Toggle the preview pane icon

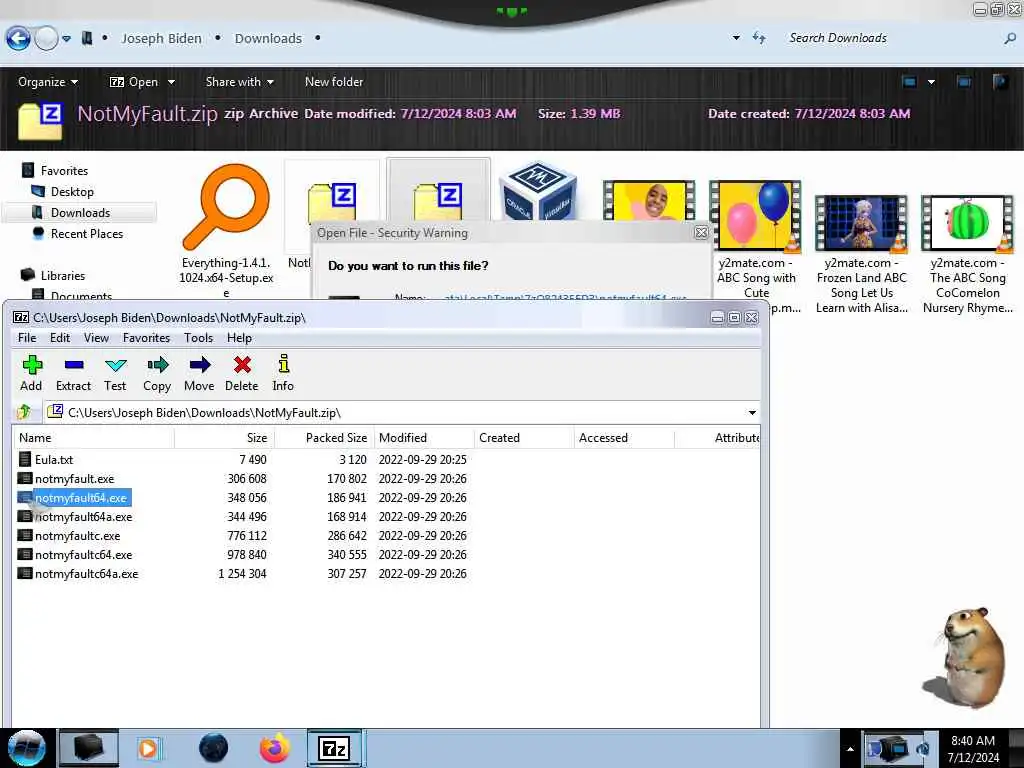pyautogui.click(x=964, y=82)
